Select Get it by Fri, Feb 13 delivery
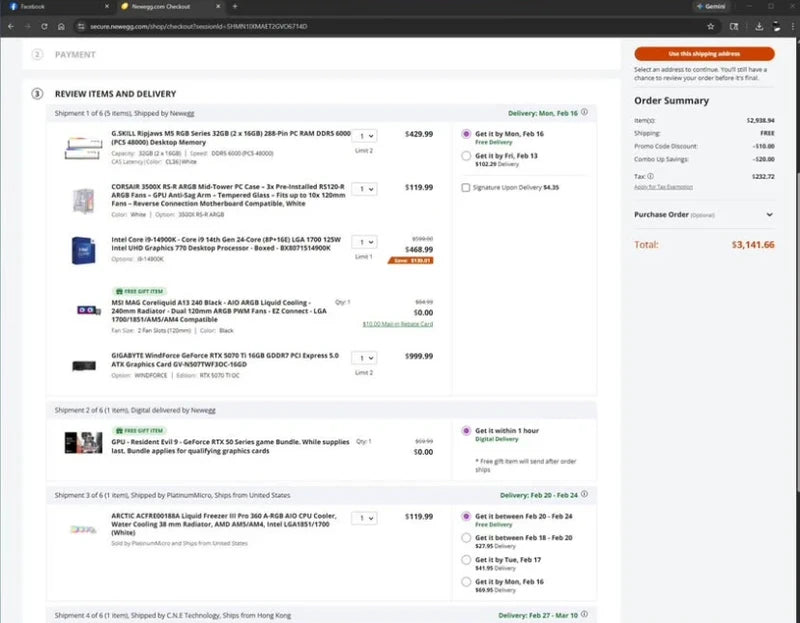800x623 pixels. 466,156
